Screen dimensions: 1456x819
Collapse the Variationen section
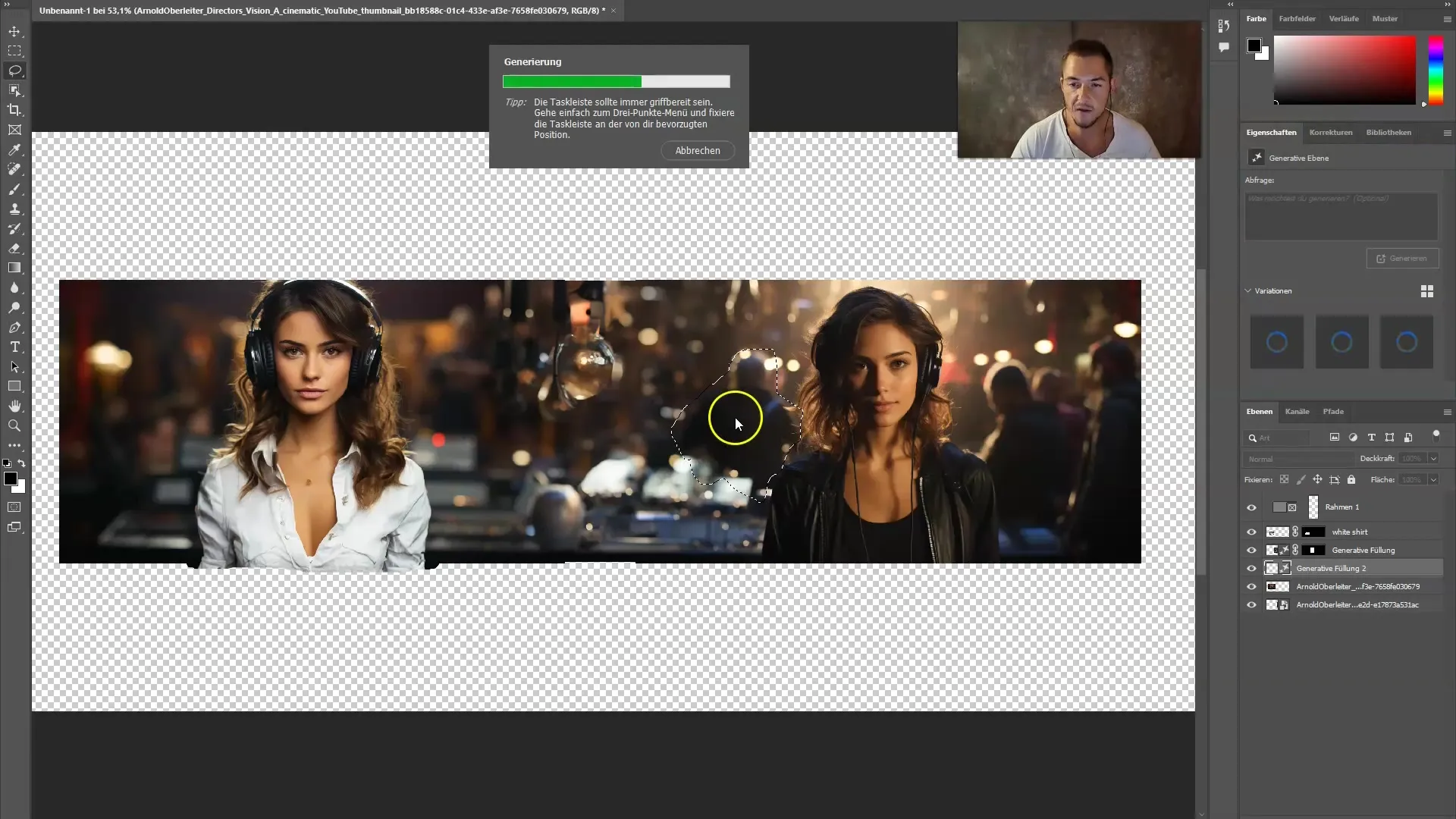(1248, 291)
